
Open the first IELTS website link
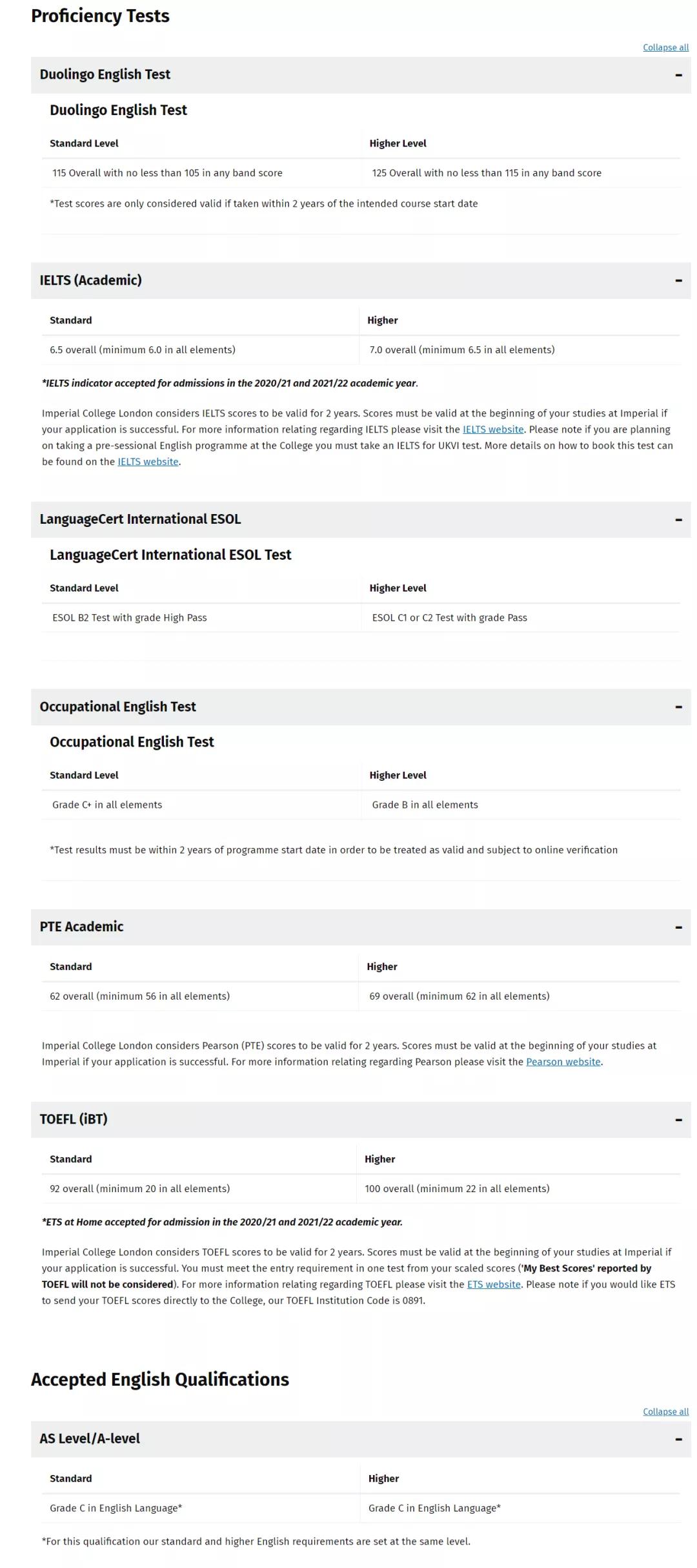point(493,429)
